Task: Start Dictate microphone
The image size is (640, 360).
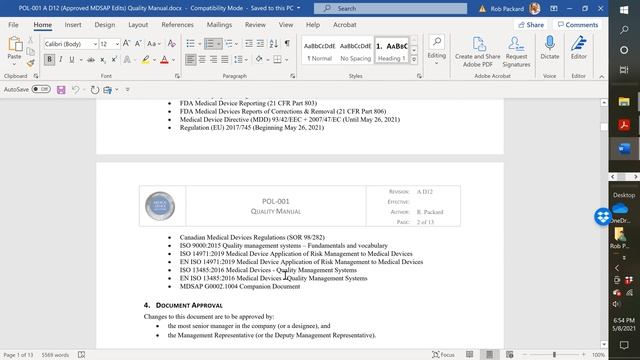Action: click(550, 48)
